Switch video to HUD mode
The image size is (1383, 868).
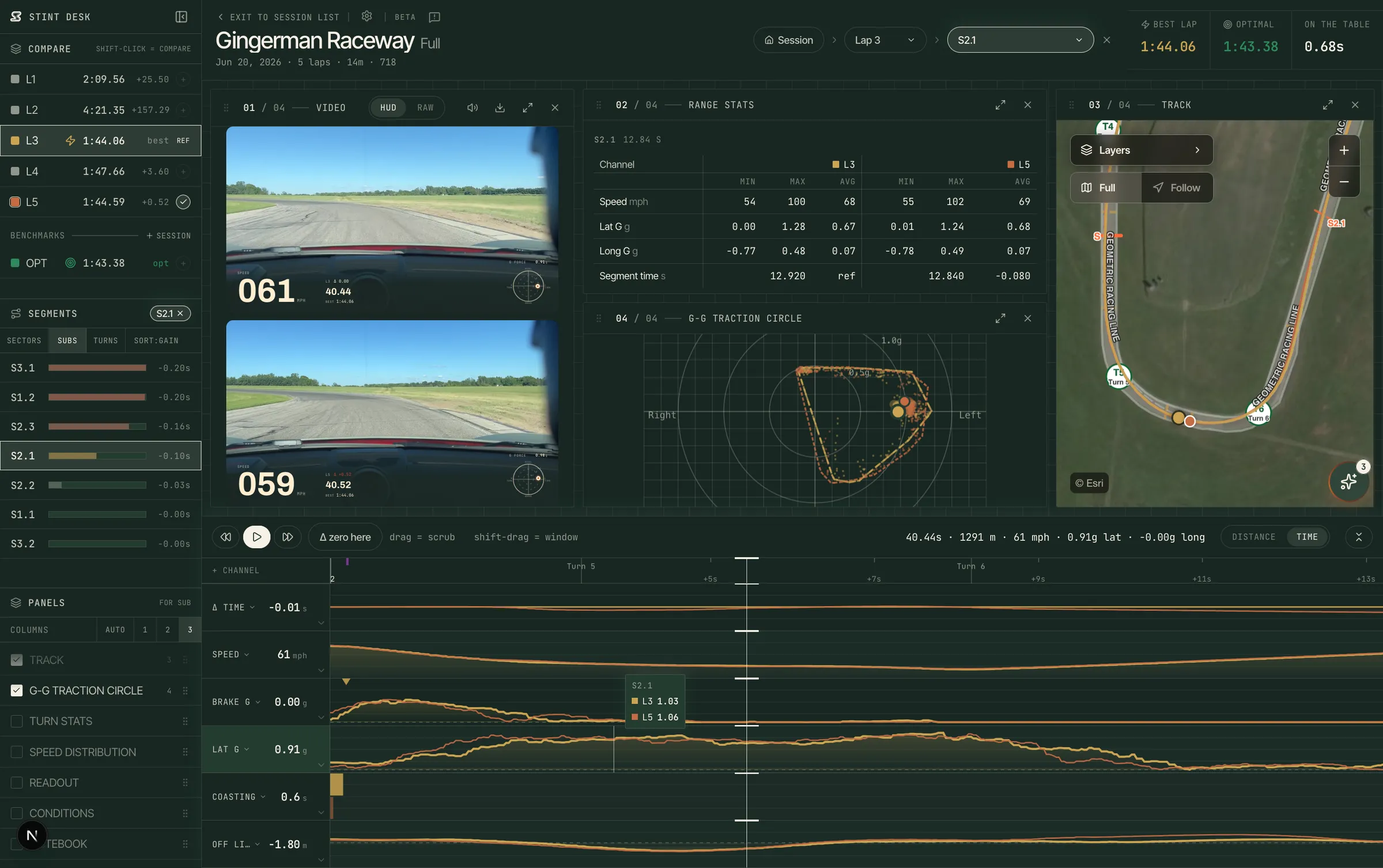(388, 108)
